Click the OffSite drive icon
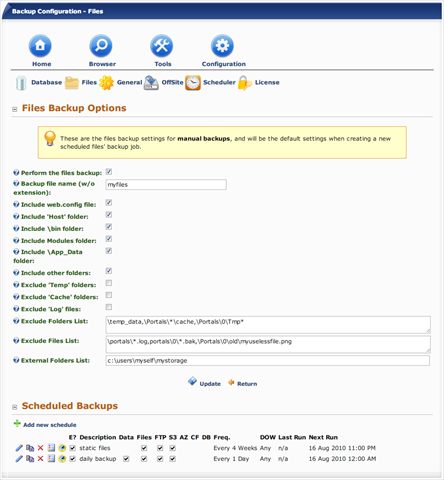 tap(151, 83)
